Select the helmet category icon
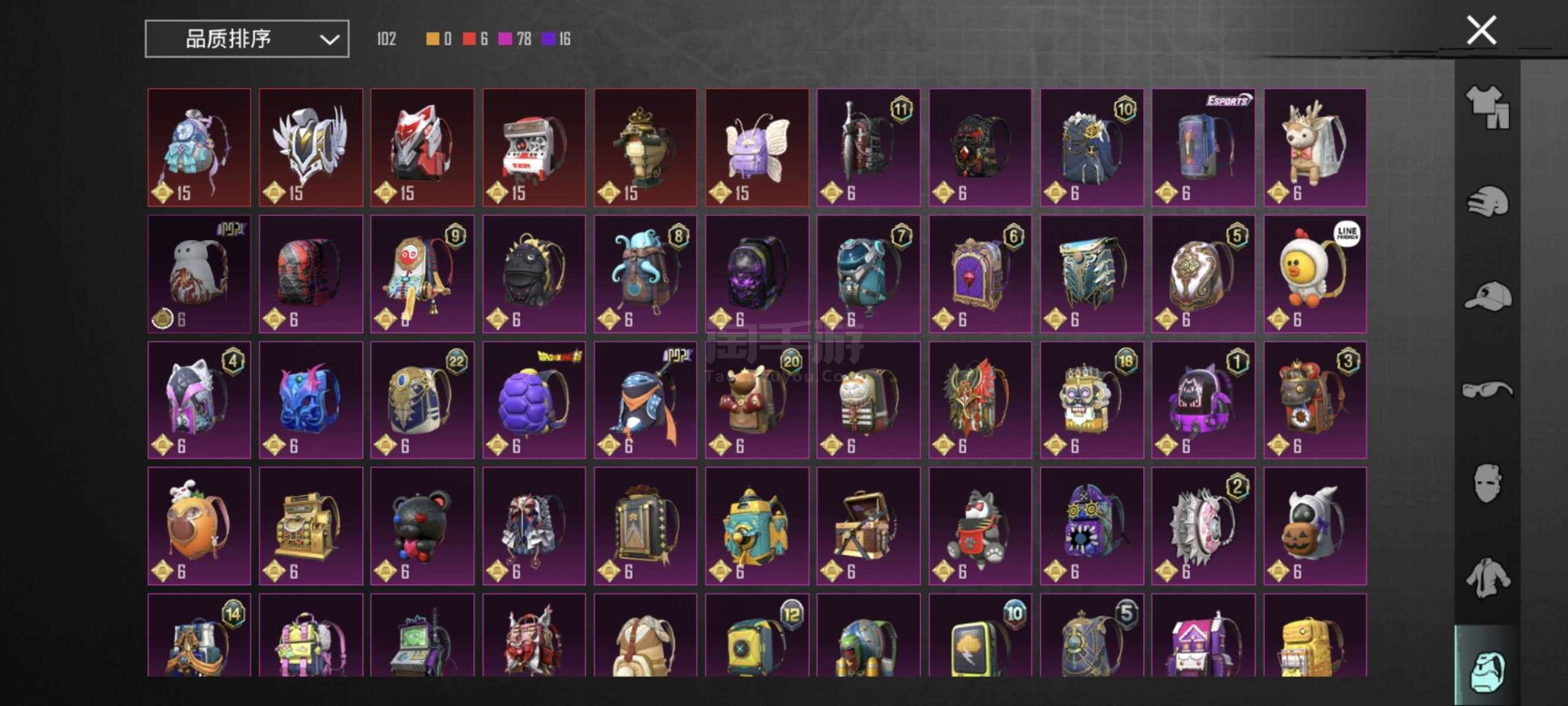The width and height of the screenshot is (1568, 706). point(1487,201)
